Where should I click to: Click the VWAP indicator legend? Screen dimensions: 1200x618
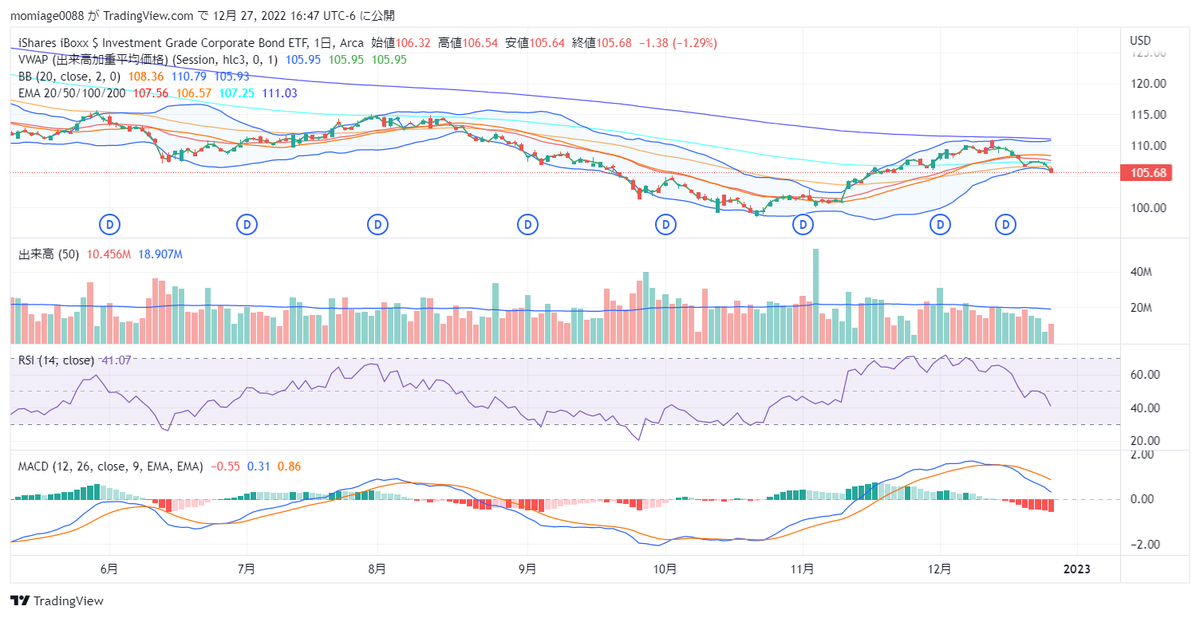[149, 59]
